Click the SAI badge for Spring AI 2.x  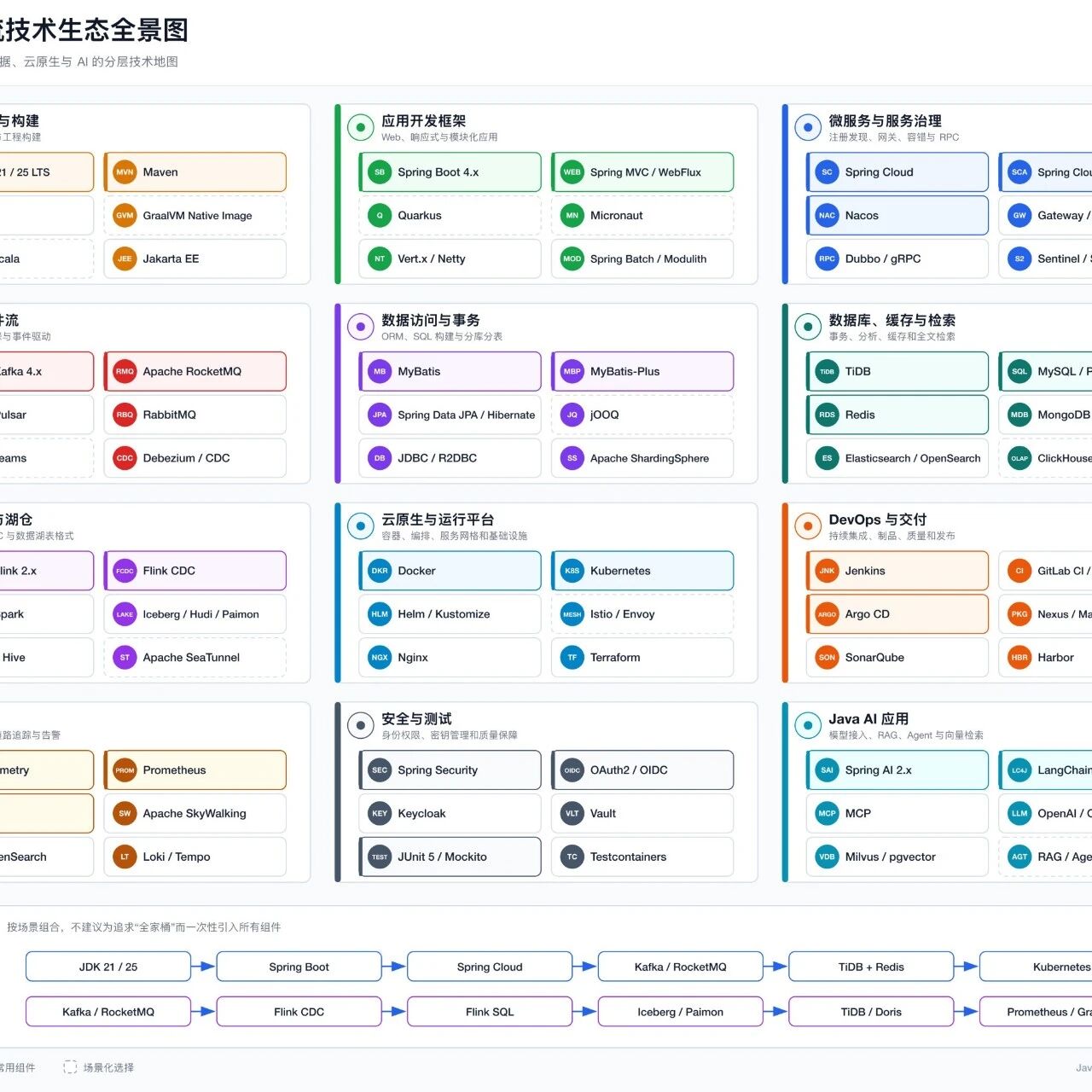click(827, 770)
